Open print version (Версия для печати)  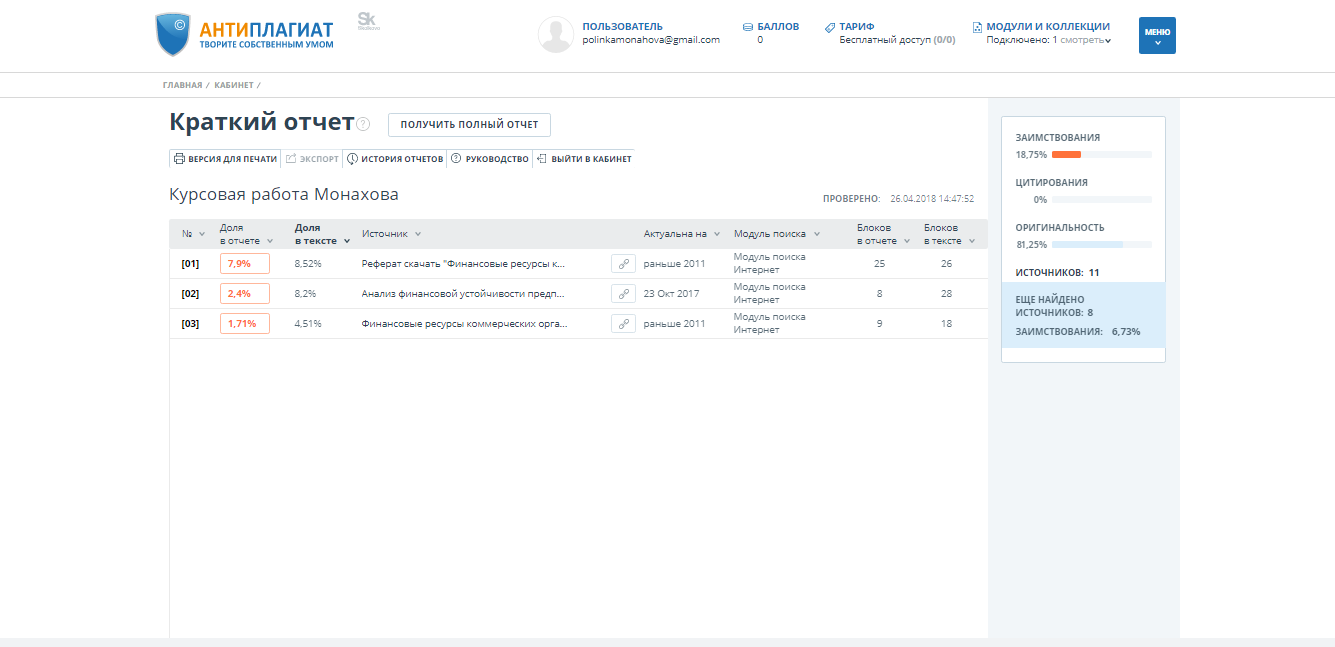(225, 159)
